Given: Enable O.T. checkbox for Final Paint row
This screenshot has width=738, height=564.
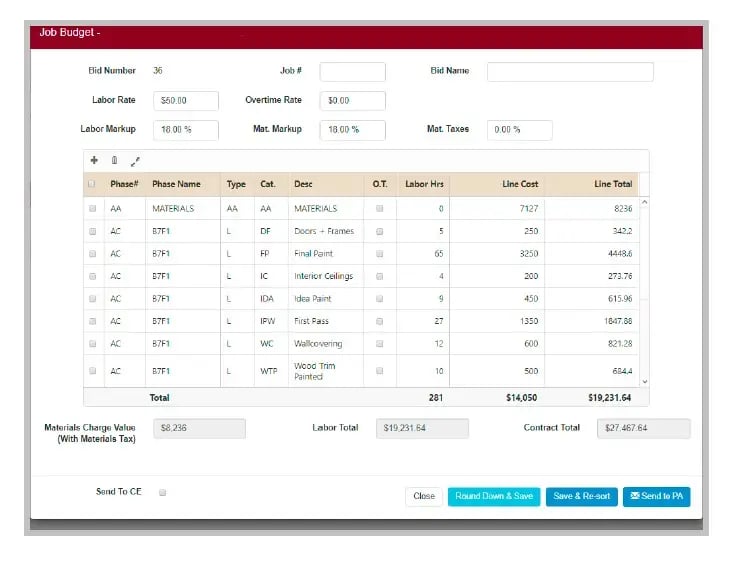Looking at the screenshot, I should point(379,254).
